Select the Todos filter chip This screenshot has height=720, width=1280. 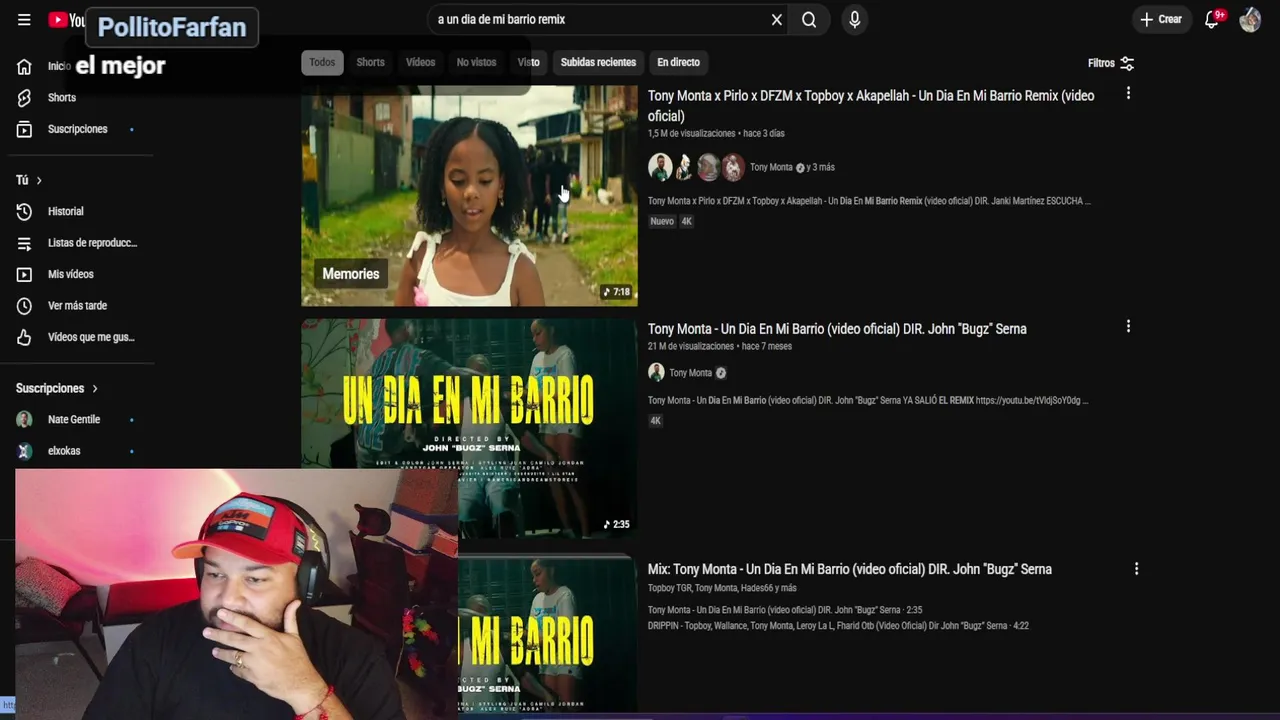point(322,62)
